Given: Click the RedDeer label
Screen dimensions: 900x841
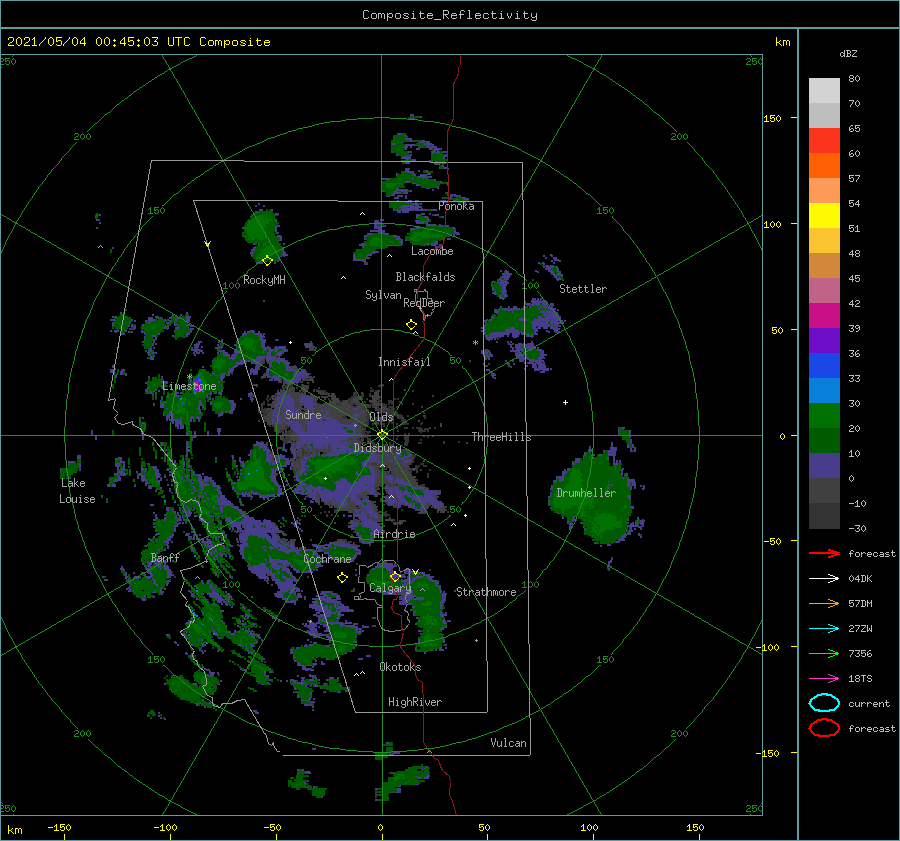Looking at the screenshot, I should (x=424, y=303).
